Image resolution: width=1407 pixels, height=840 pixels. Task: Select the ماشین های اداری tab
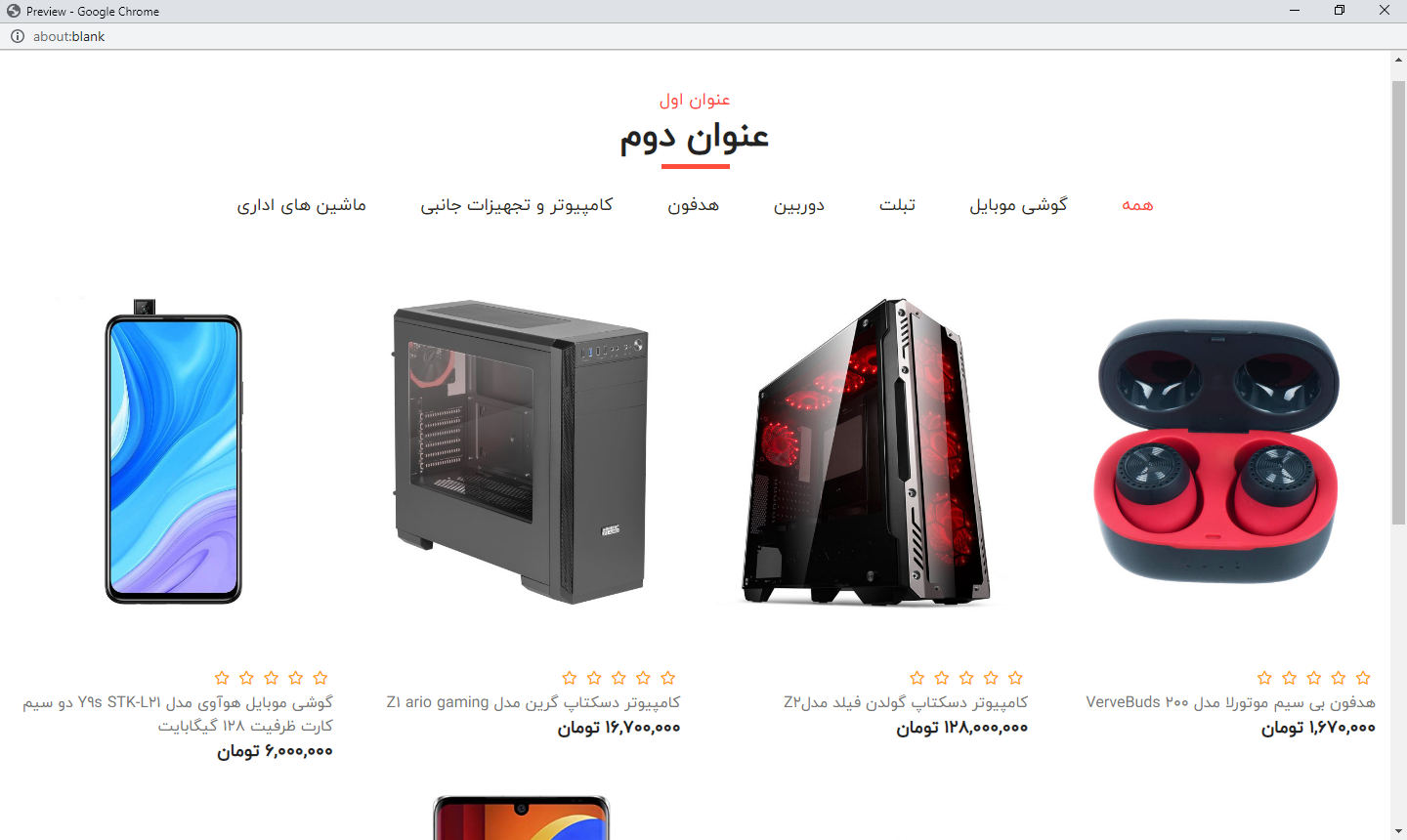coord(302,204)
